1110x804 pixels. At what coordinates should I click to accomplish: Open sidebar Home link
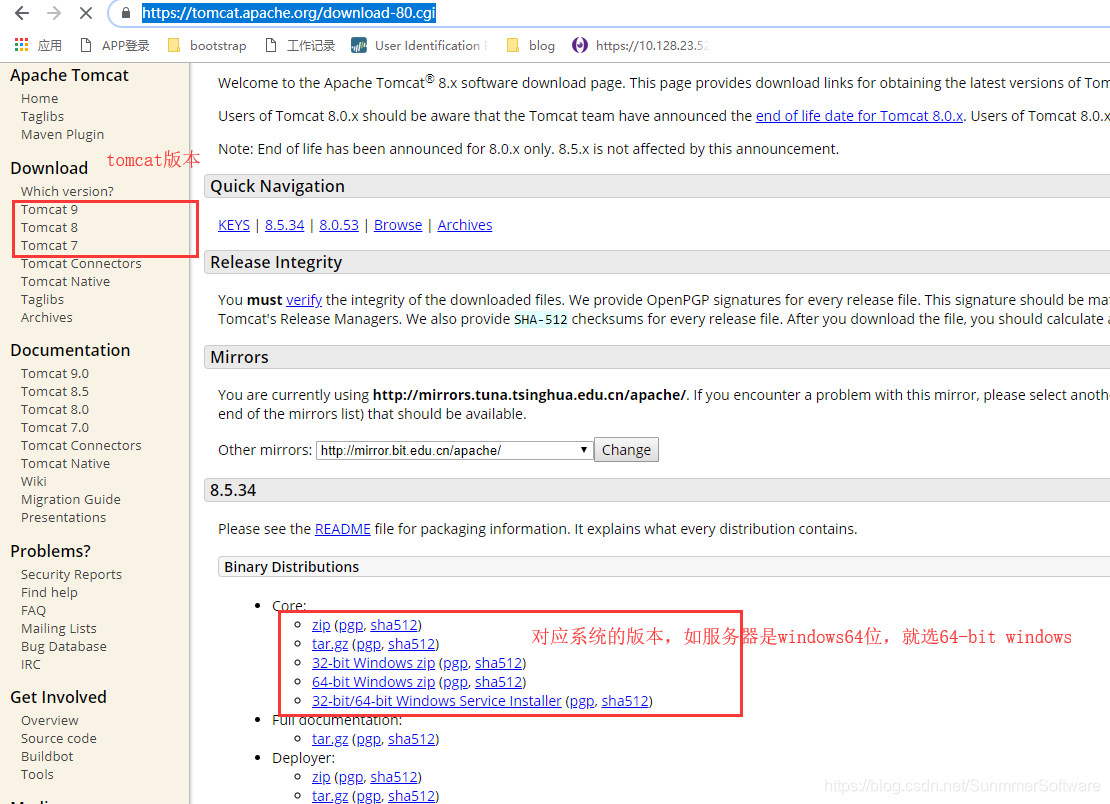click(x=40, y=98)
